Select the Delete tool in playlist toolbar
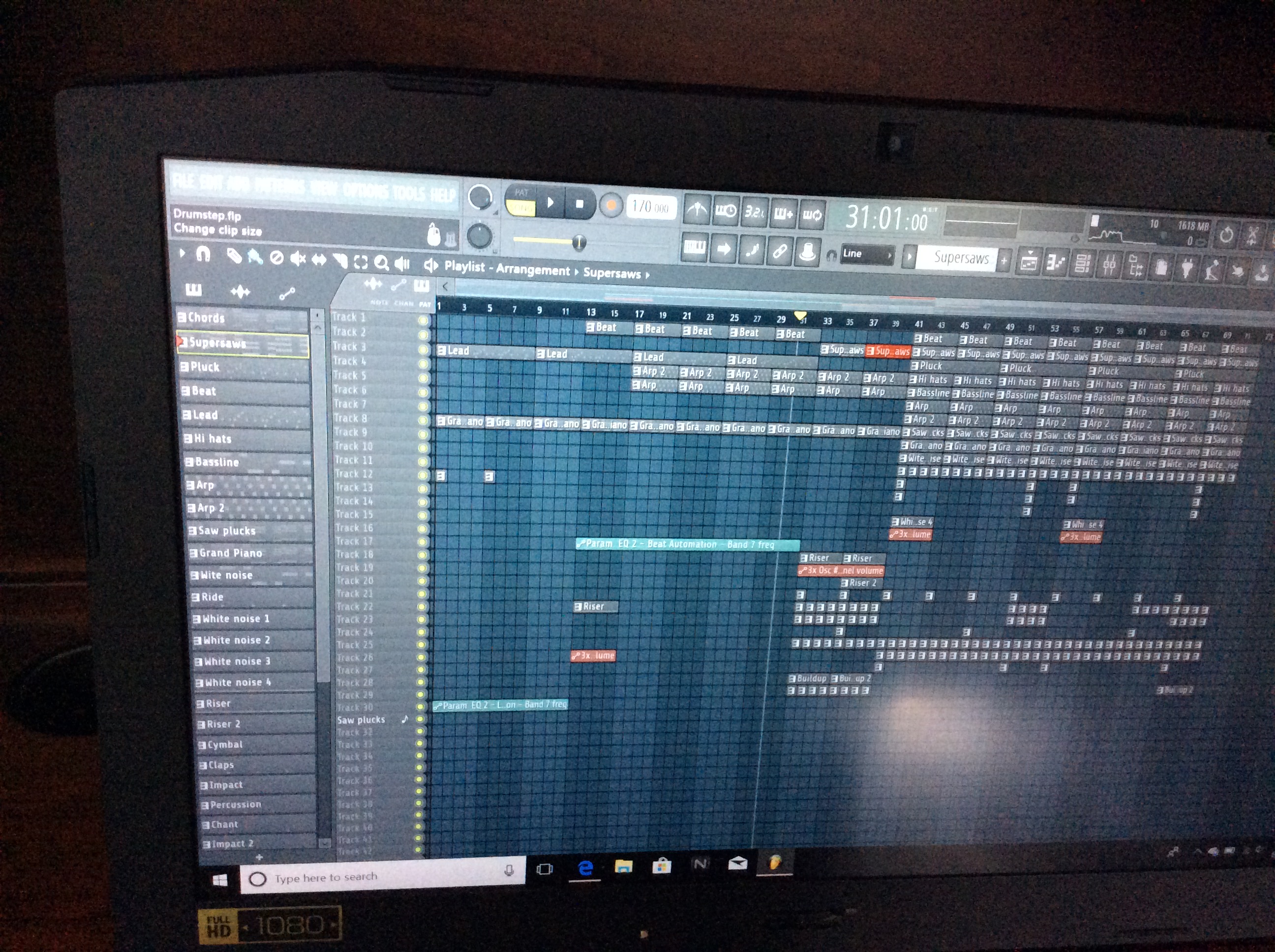Screen dimensions: 1275x952 [276, 258]
